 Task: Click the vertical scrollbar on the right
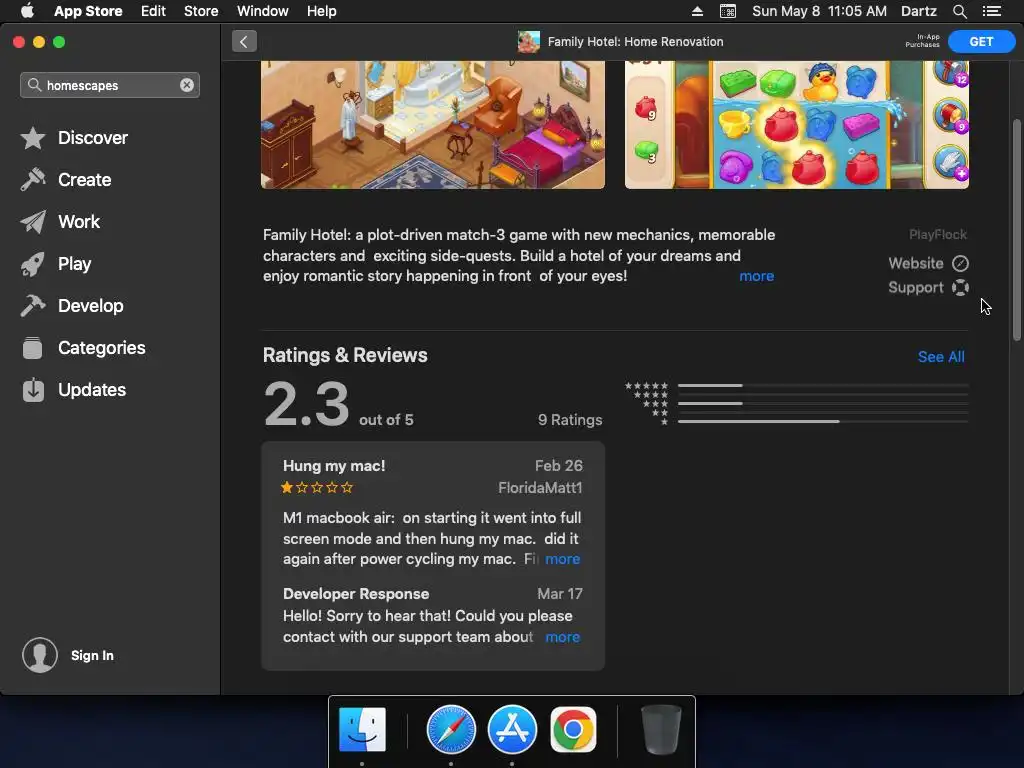1016,230
